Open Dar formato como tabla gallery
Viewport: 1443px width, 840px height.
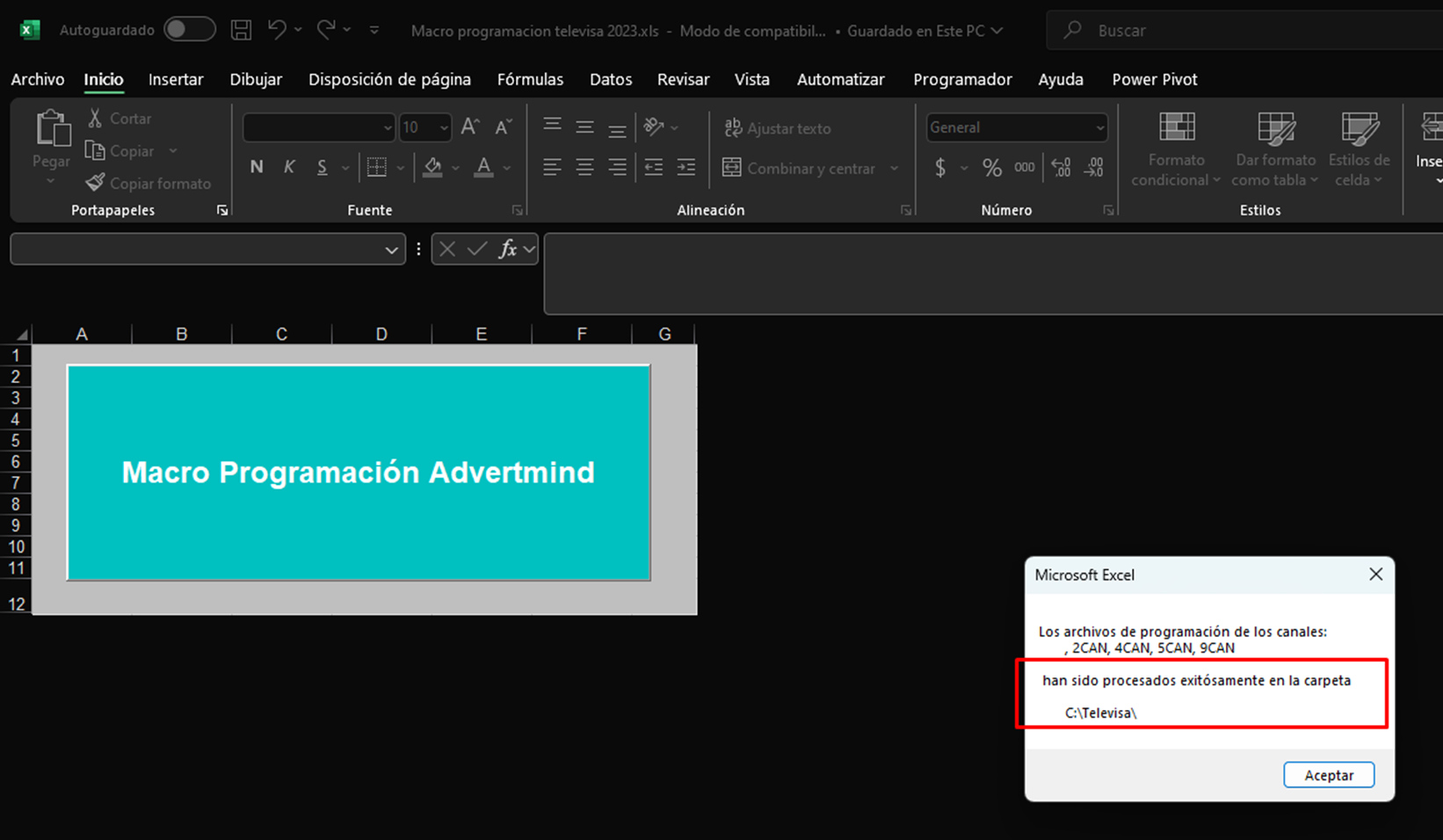pos(1275,149)
